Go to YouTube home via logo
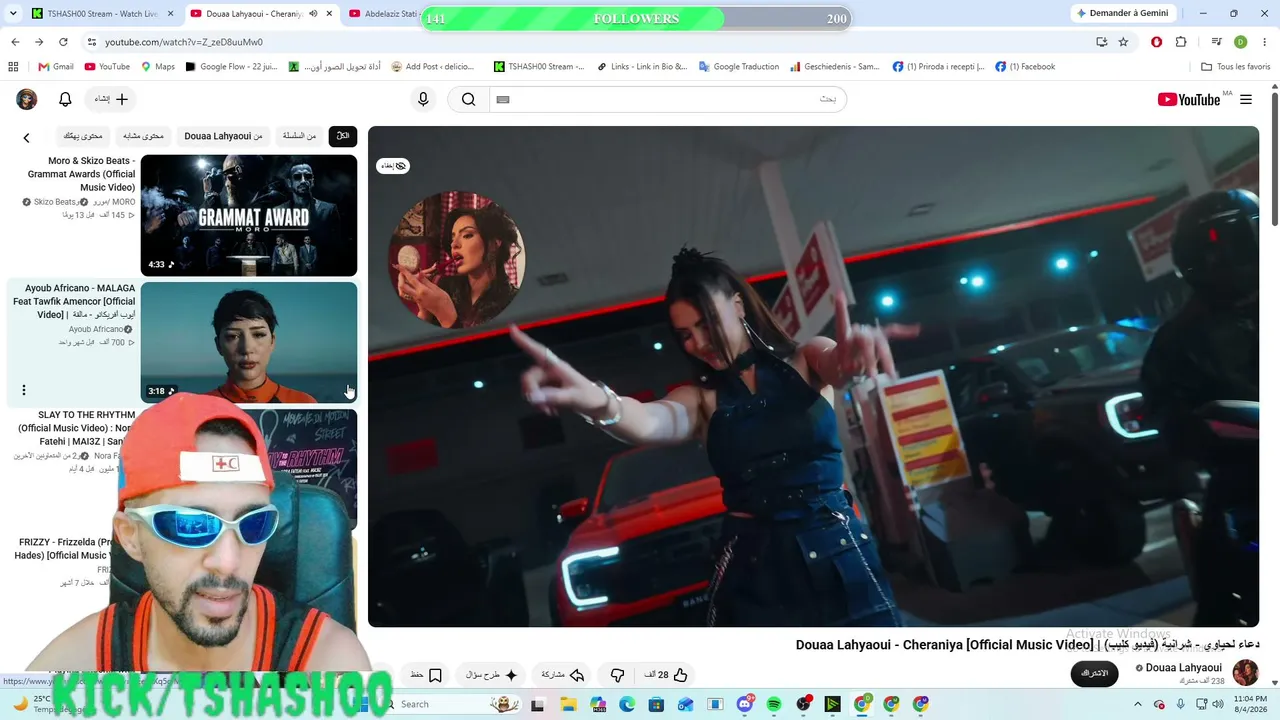Image resolution: width=1280 pixels, height=720 pixels. point(1188,99)
